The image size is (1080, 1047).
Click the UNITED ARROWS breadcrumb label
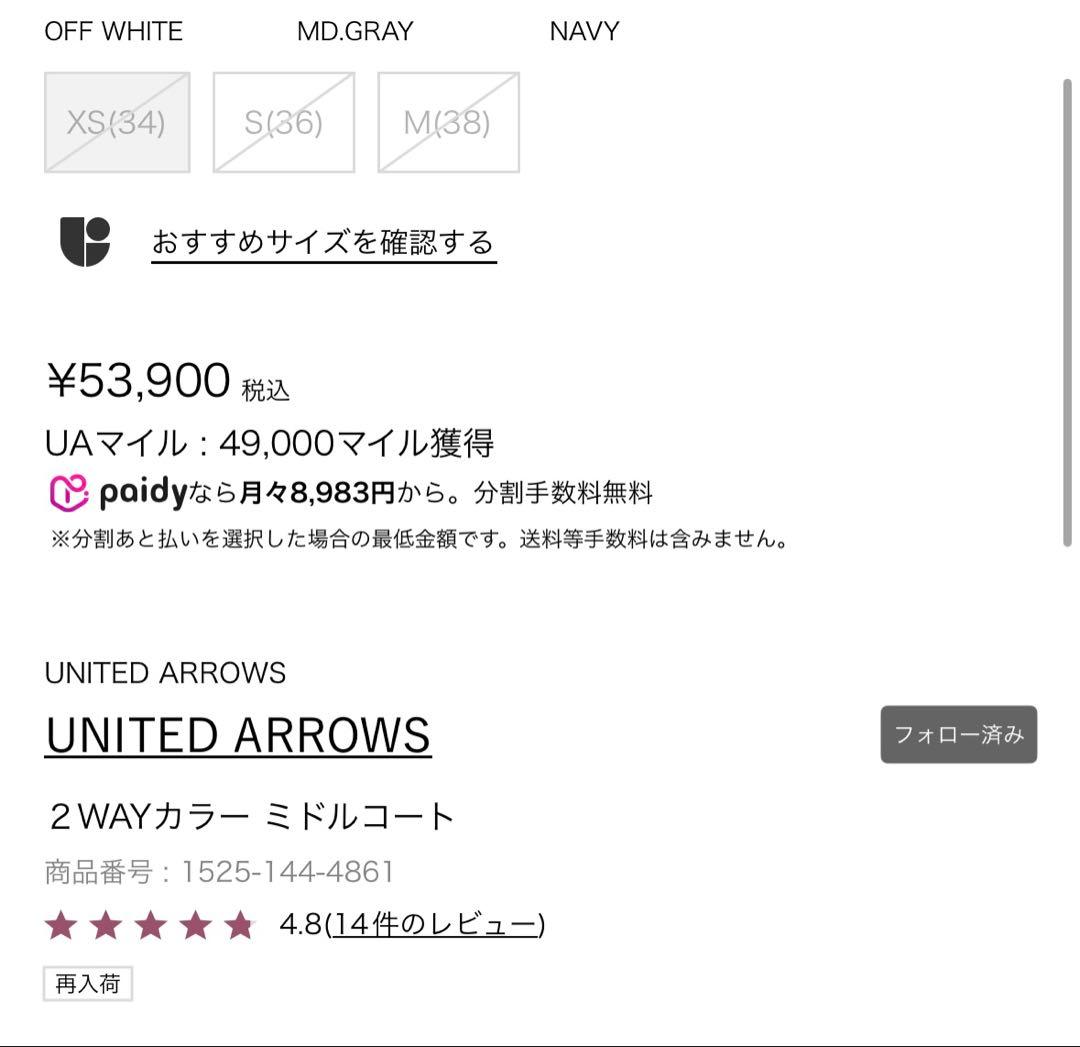[x=166, y=672]
